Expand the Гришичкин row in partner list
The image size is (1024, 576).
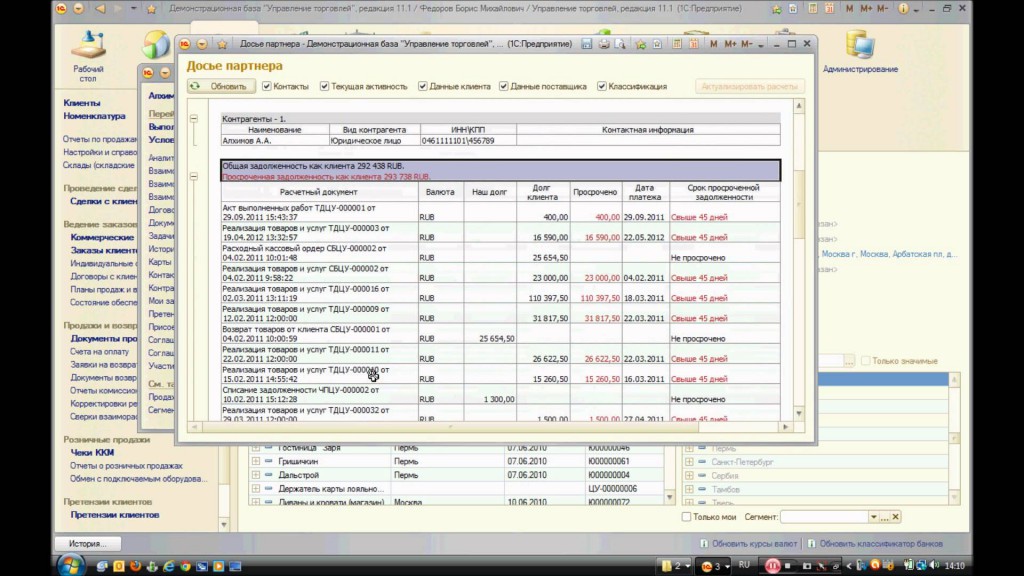point(255,461)
